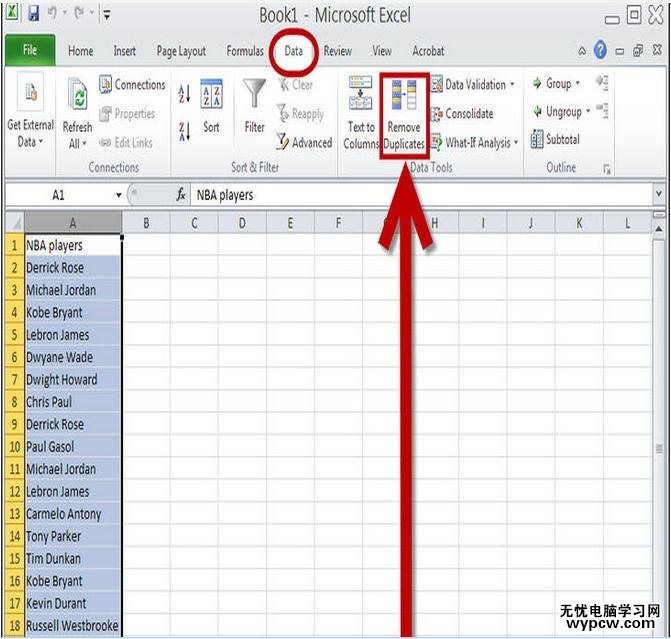The image size is (671, 639).
Task: Select row 5 header
Action: pos(15,335)
